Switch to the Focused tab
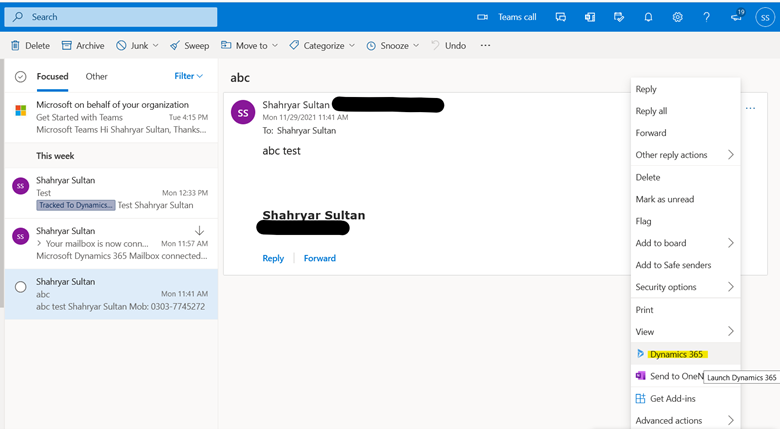The image size is (780, 429). coord(52,77)
